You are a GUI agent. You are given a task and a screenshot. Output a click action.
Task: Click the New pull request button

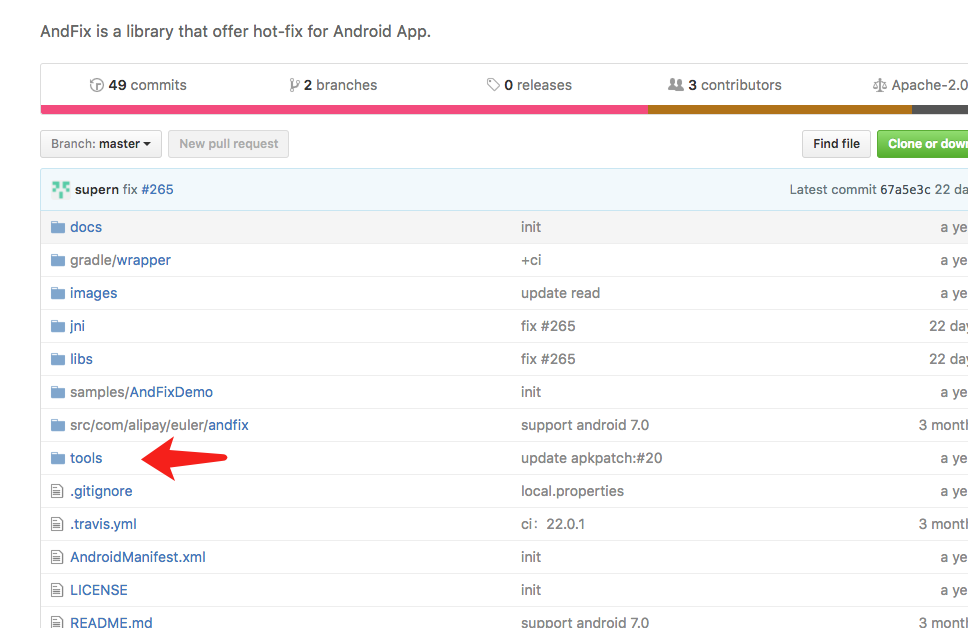(229, 144)
